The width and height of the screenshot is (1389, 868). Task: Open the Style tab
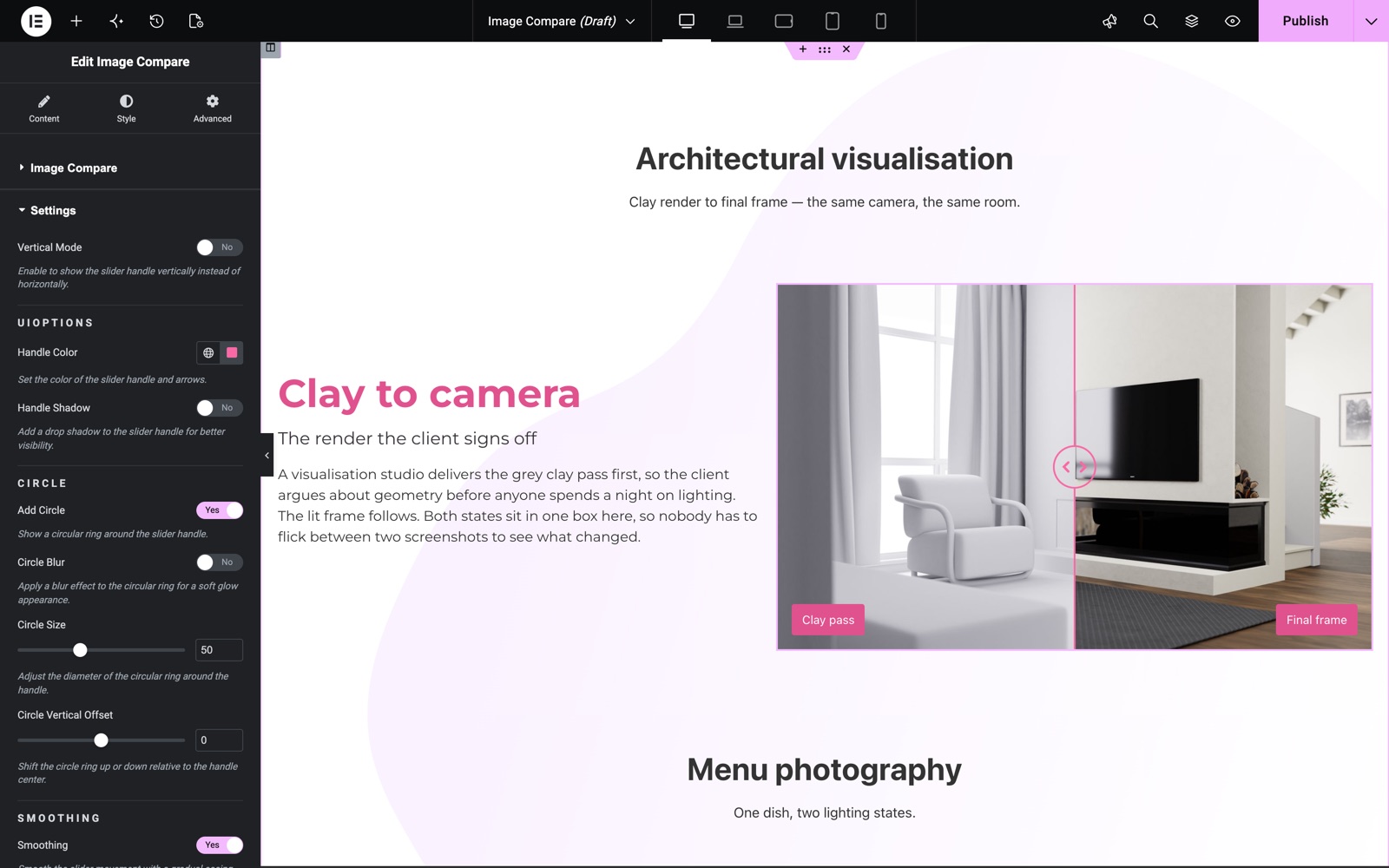coord(127,108)
